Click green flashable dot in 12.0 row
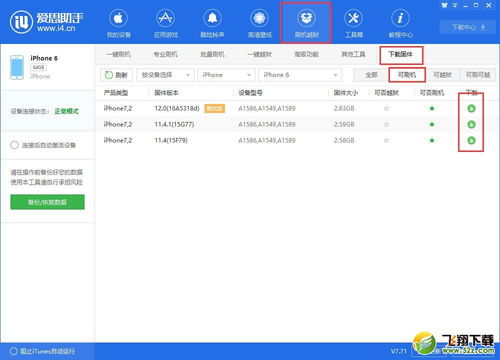Viewport: 500px width, 360px height. point(432,108)
